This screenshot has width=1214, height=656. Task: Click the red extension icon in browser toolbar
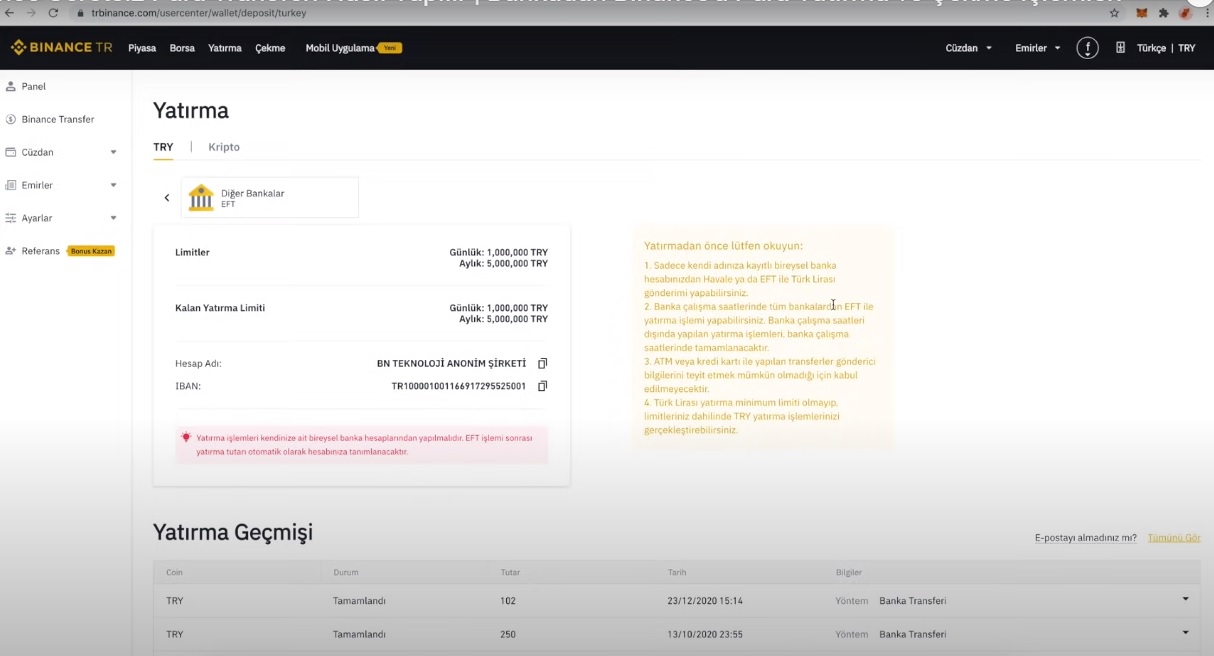(1185, 13)
